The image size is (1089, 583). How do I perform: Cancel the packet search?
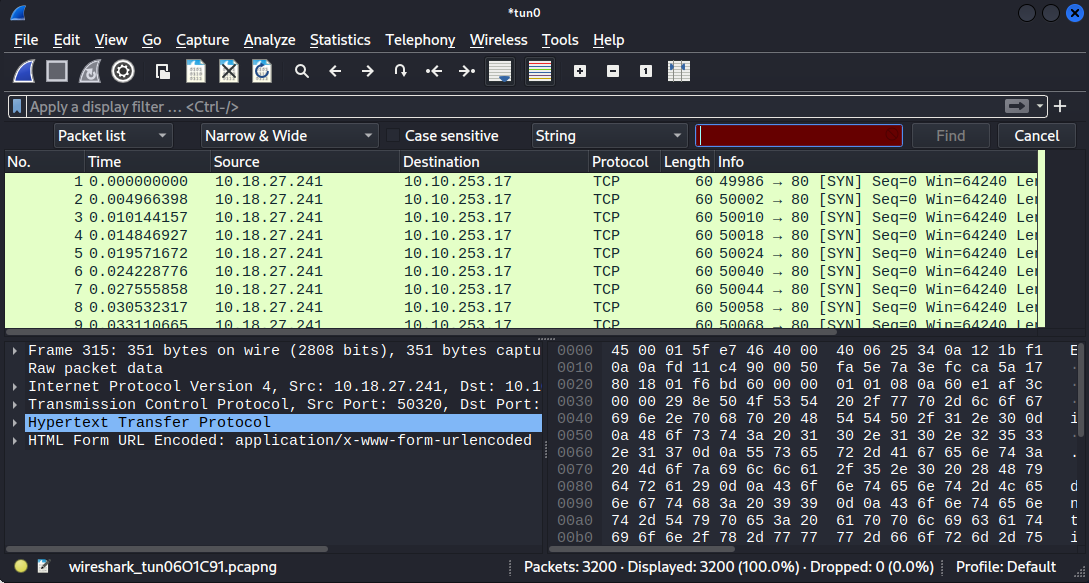pyautogui.click(x=1036, y=136)
